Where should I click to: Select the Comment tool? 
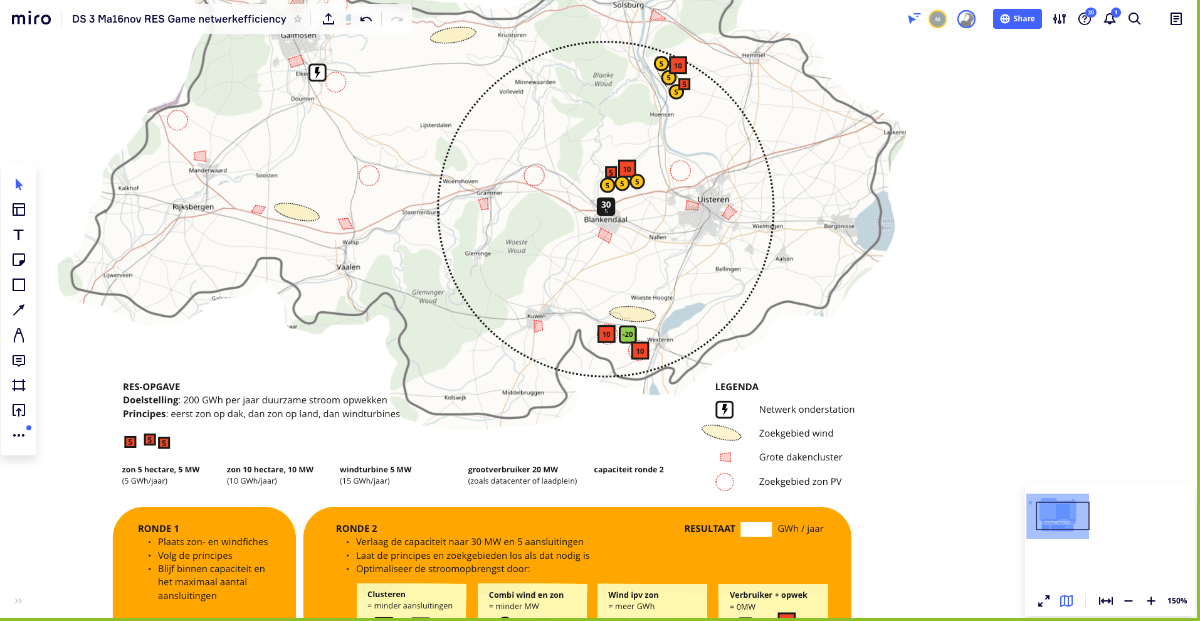[x=19, y=360]
